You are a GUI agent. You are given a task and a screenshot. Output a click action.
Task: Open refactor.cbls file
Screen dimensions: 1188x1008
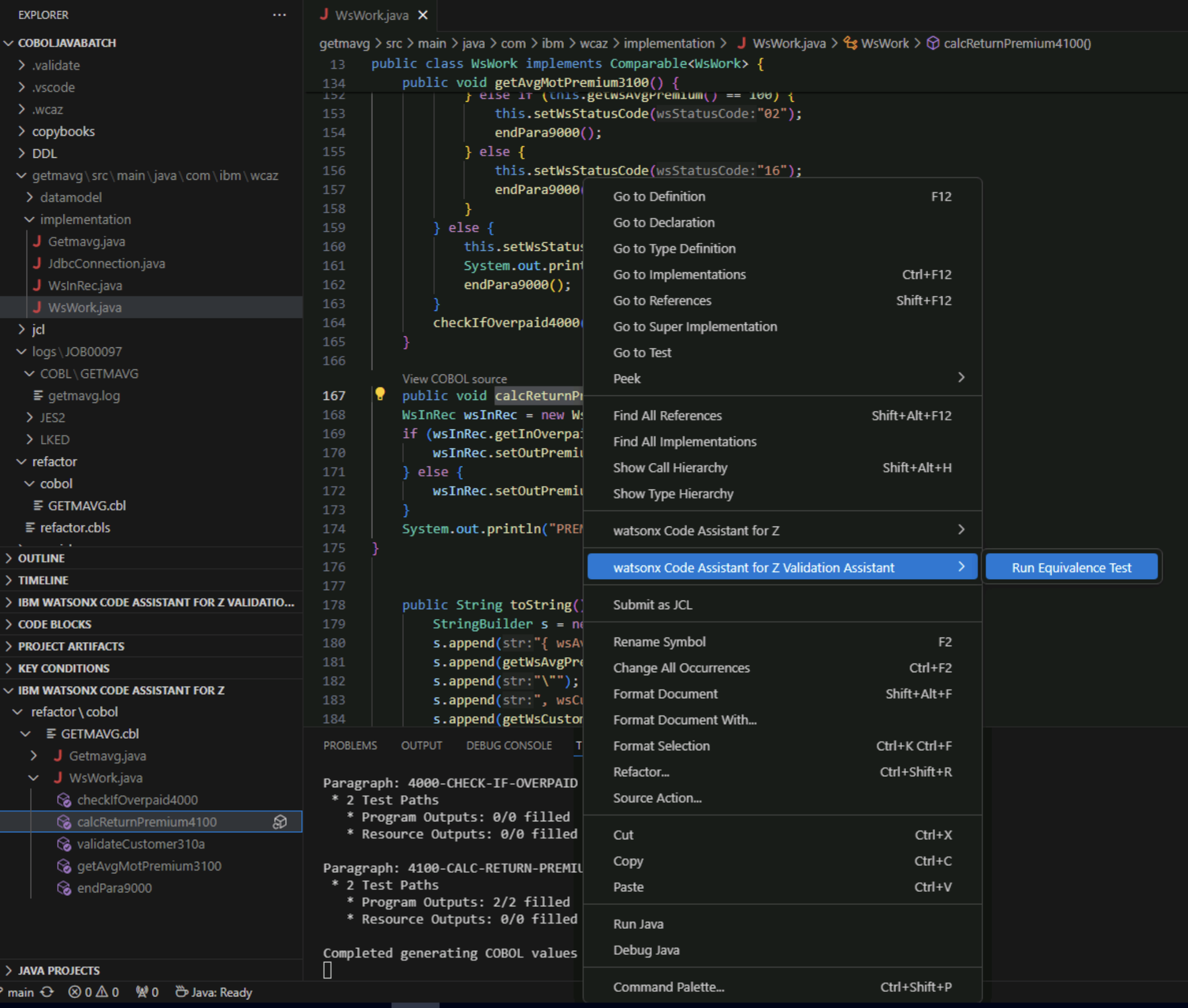coord(75,528)
